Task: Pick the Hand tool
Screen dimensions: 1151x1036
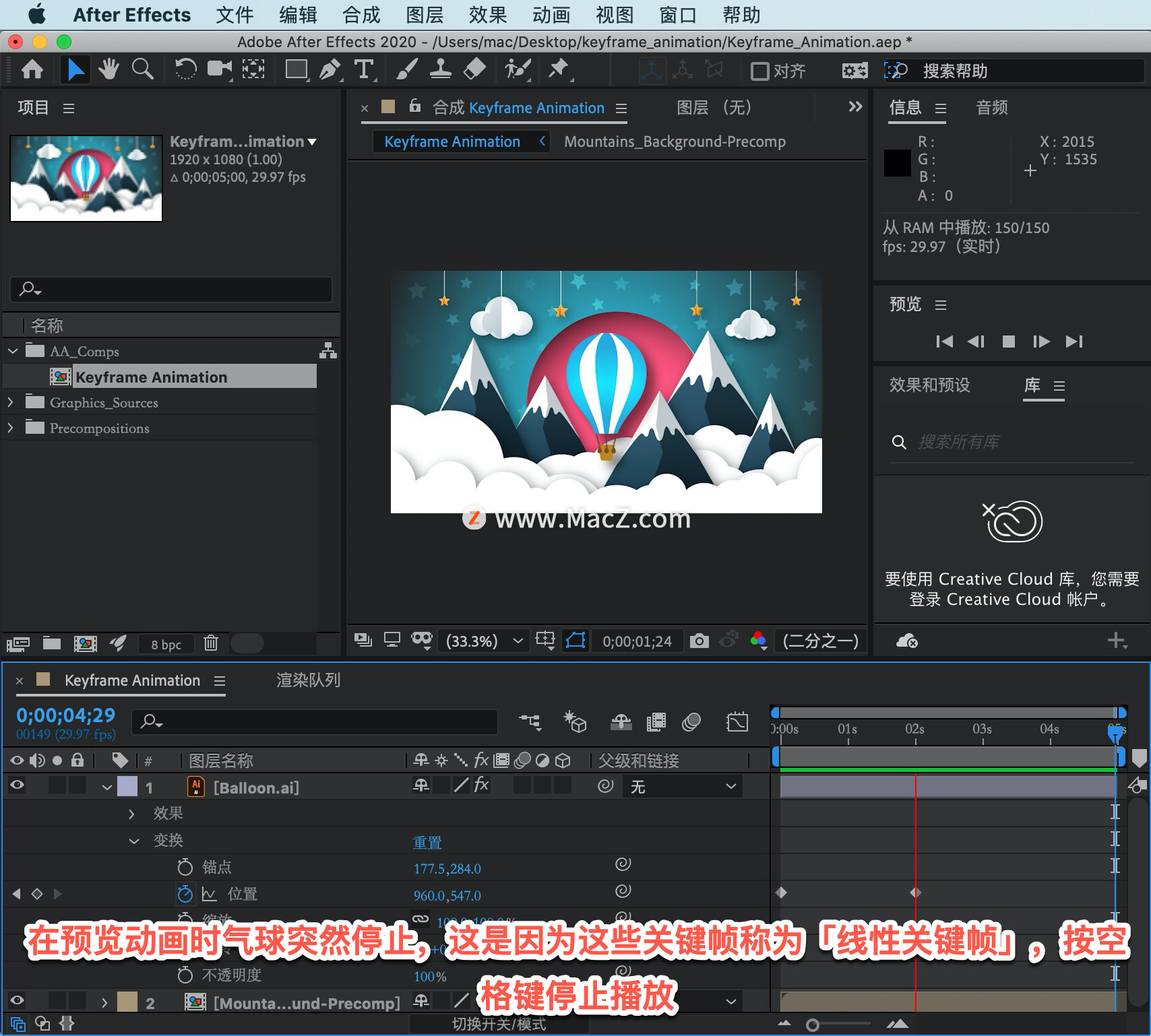Action: 108,69
